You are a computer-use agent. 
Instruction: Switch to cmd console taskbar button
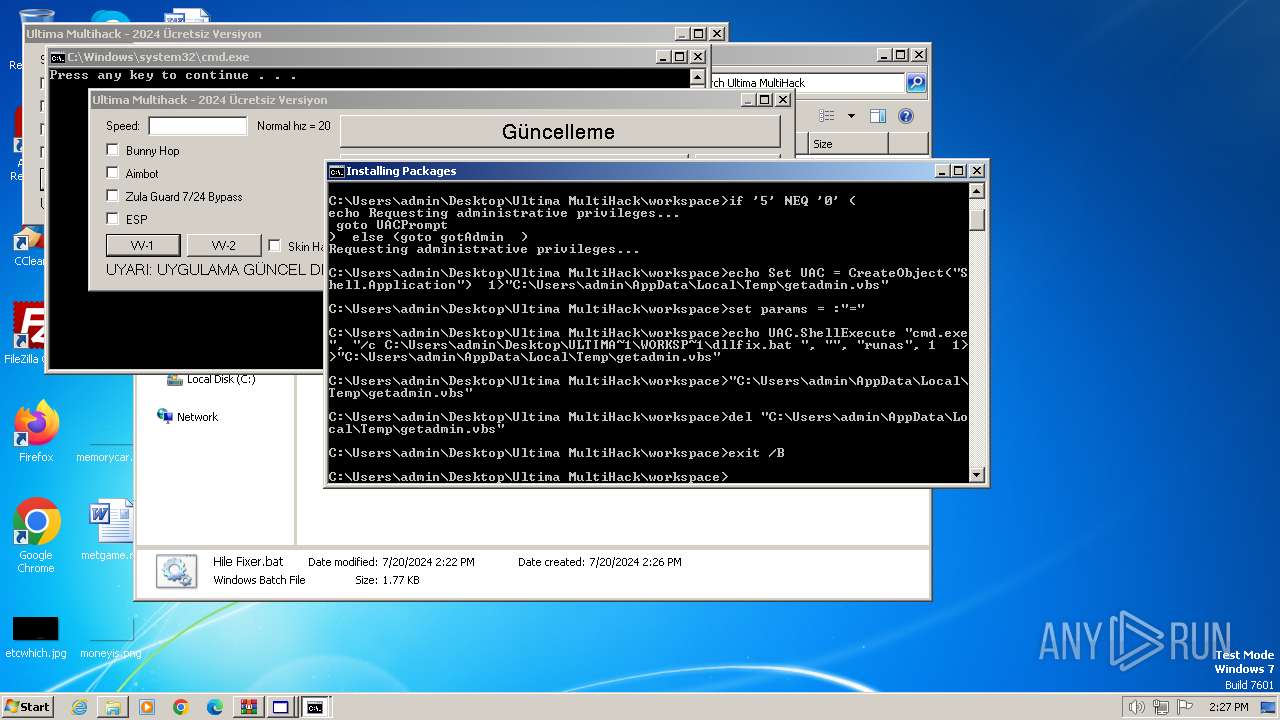coord(315,707)
